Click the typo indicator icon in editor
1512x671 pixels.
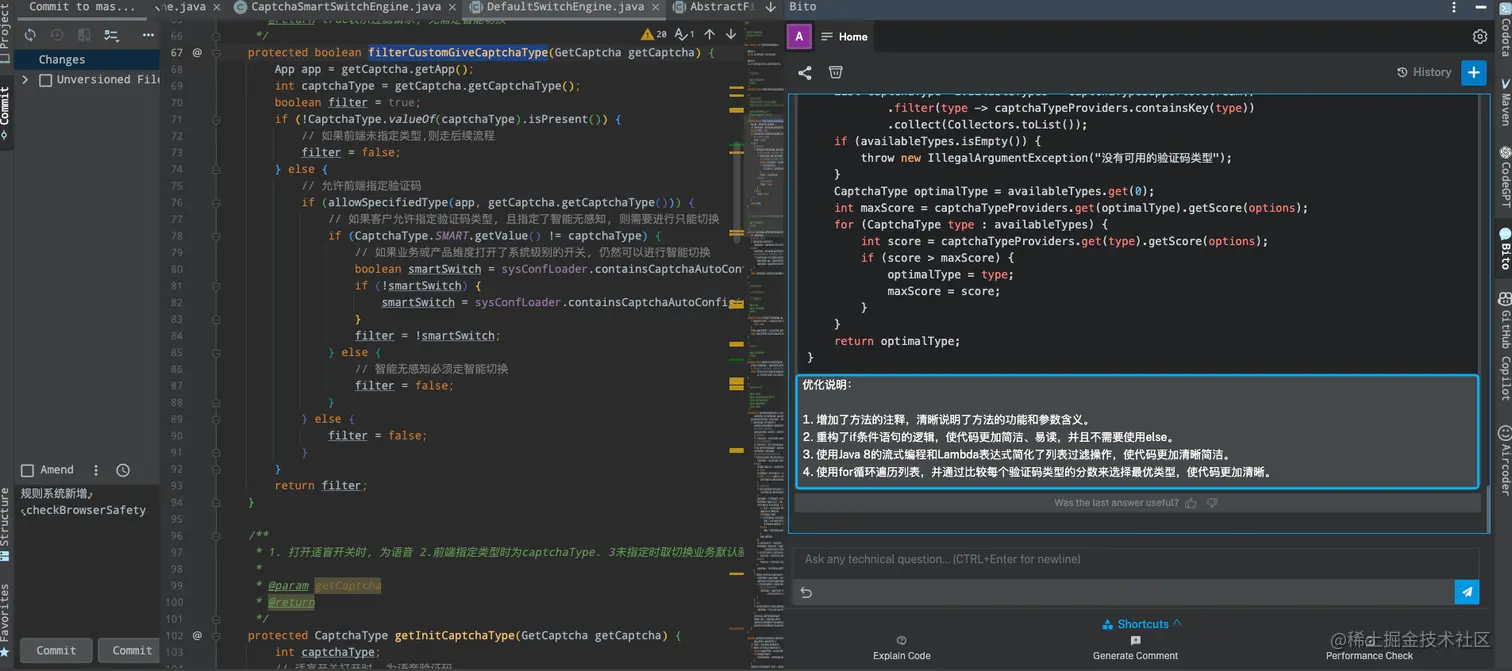(684, 34)
